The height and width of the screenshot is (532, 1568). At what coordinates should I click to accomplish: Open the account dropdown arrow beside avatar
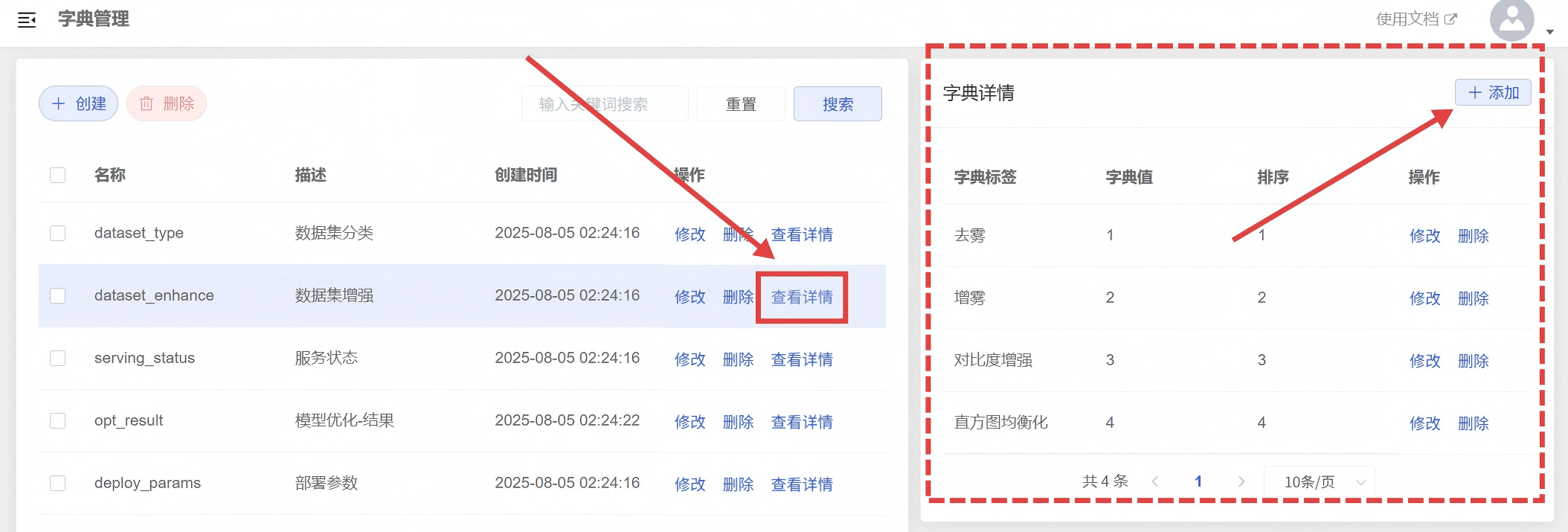pyautogui.click(x=1549, y=32)
